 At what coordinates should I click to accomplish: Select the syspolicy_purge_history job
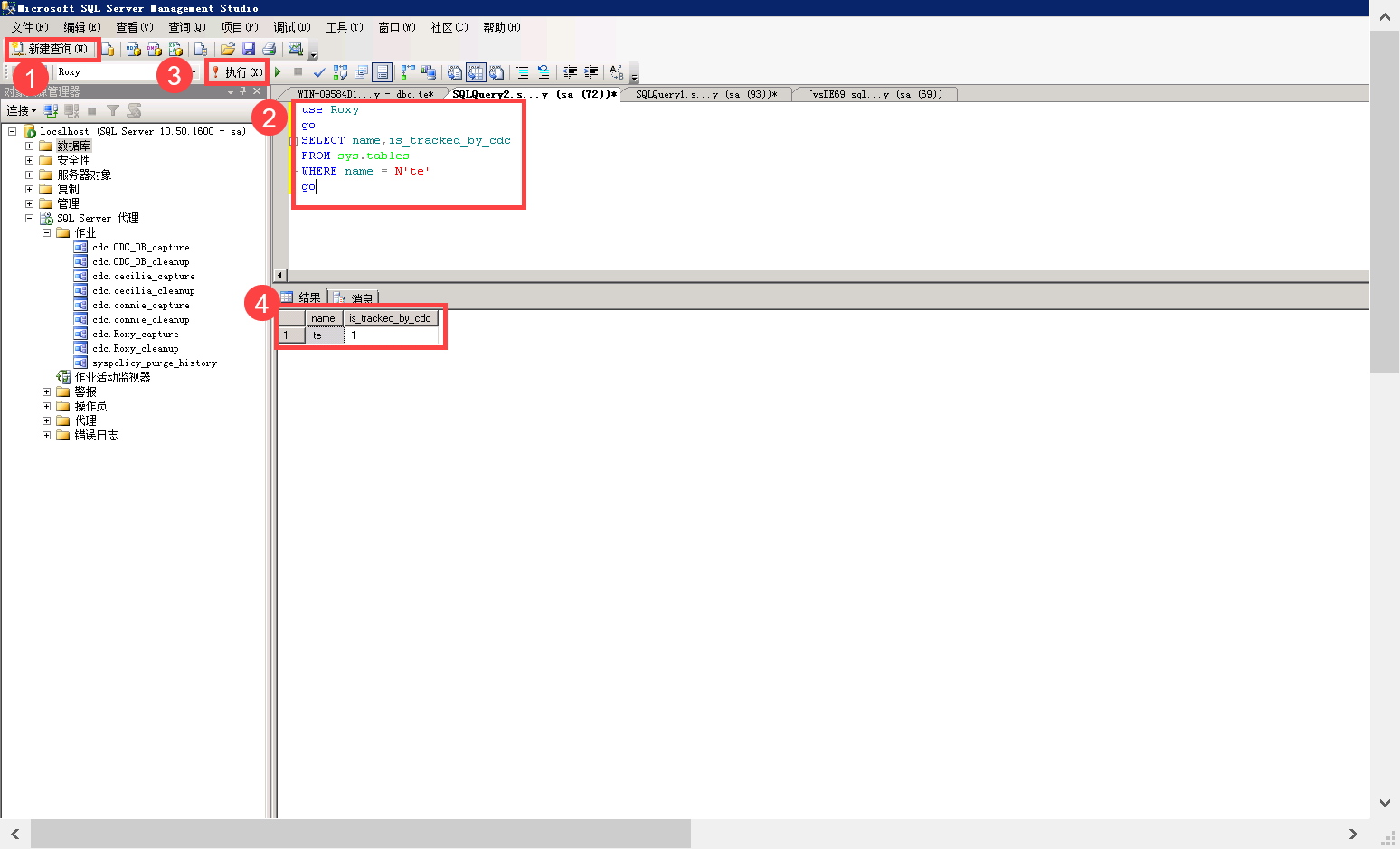[x=155, y=363]
